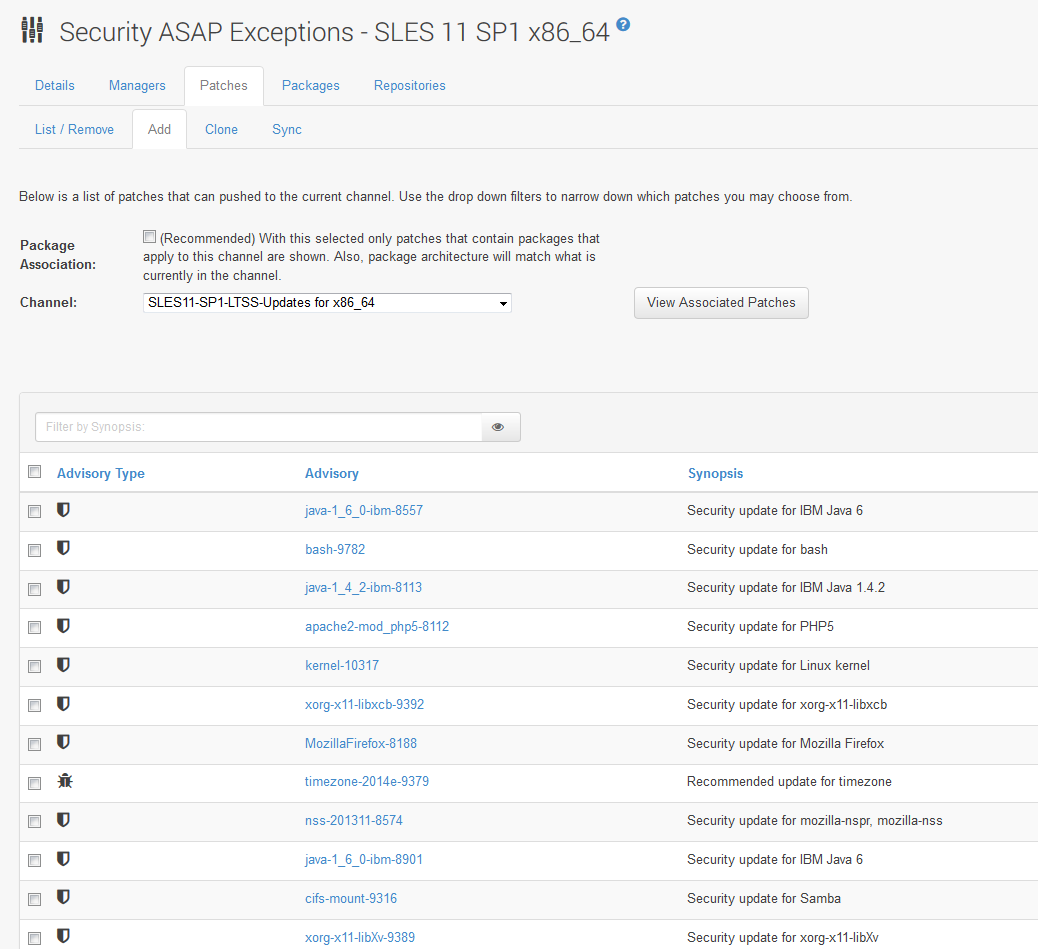Click inside the Filter by Synopsis field
This screenshot has width=1038, height=949.
[250, 426]
